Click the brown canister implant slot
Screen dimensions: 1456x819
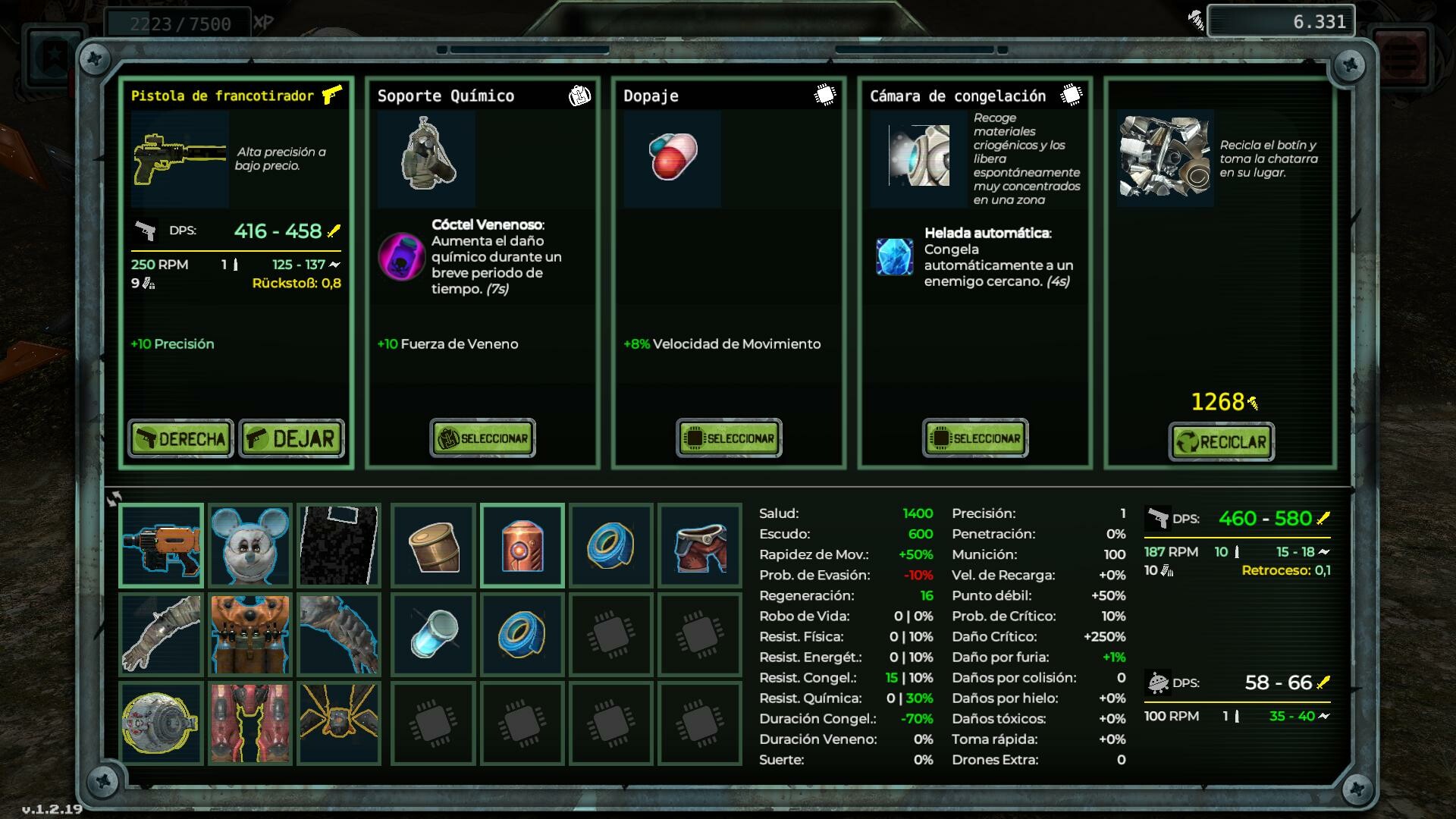coord(434,545)
